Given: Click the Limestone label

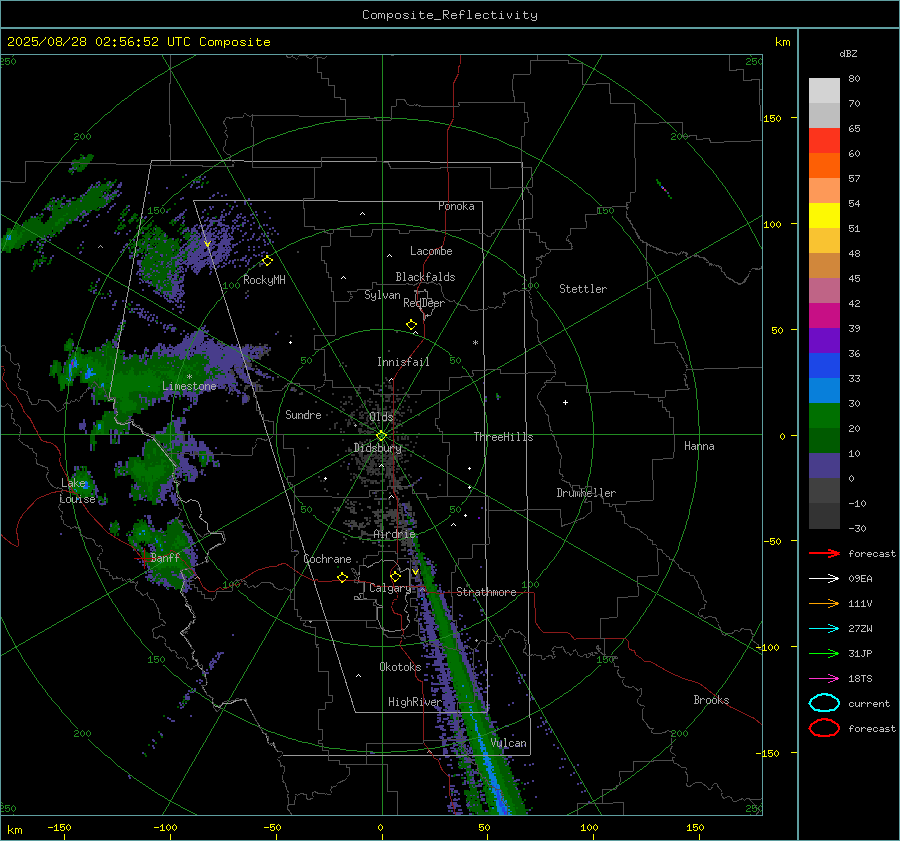Looking at the screenshot, I should 189,386.
